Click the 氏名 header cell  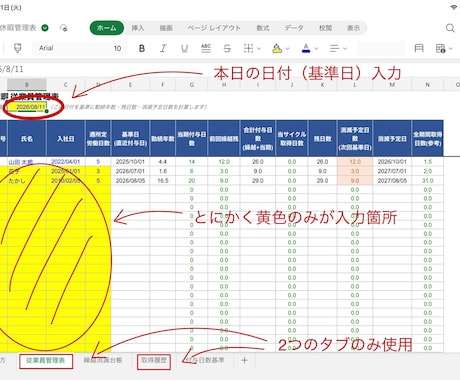pos(27,138)
